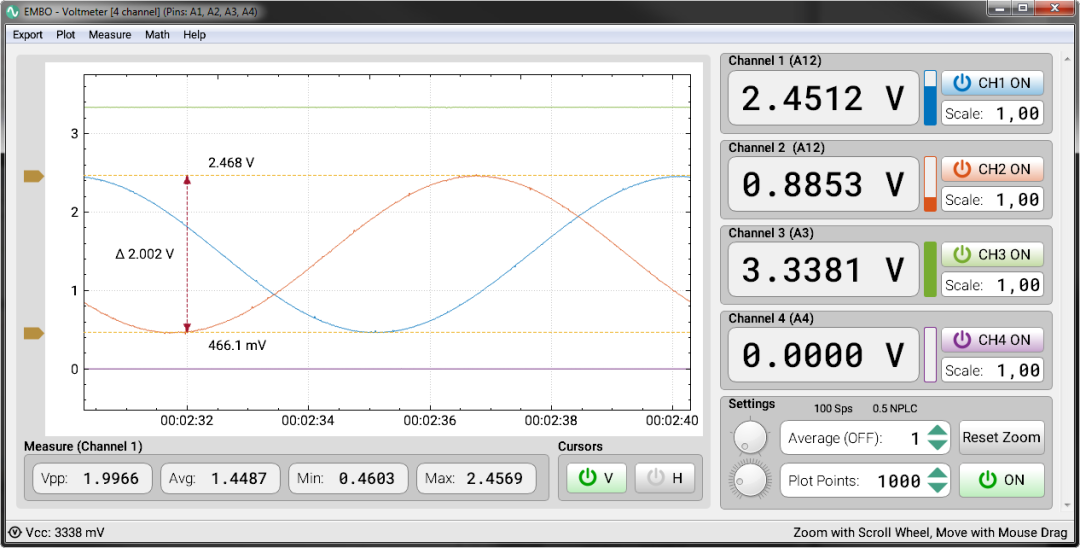
Task: Click the EMBO app icon in title bar
Action: 13,12
